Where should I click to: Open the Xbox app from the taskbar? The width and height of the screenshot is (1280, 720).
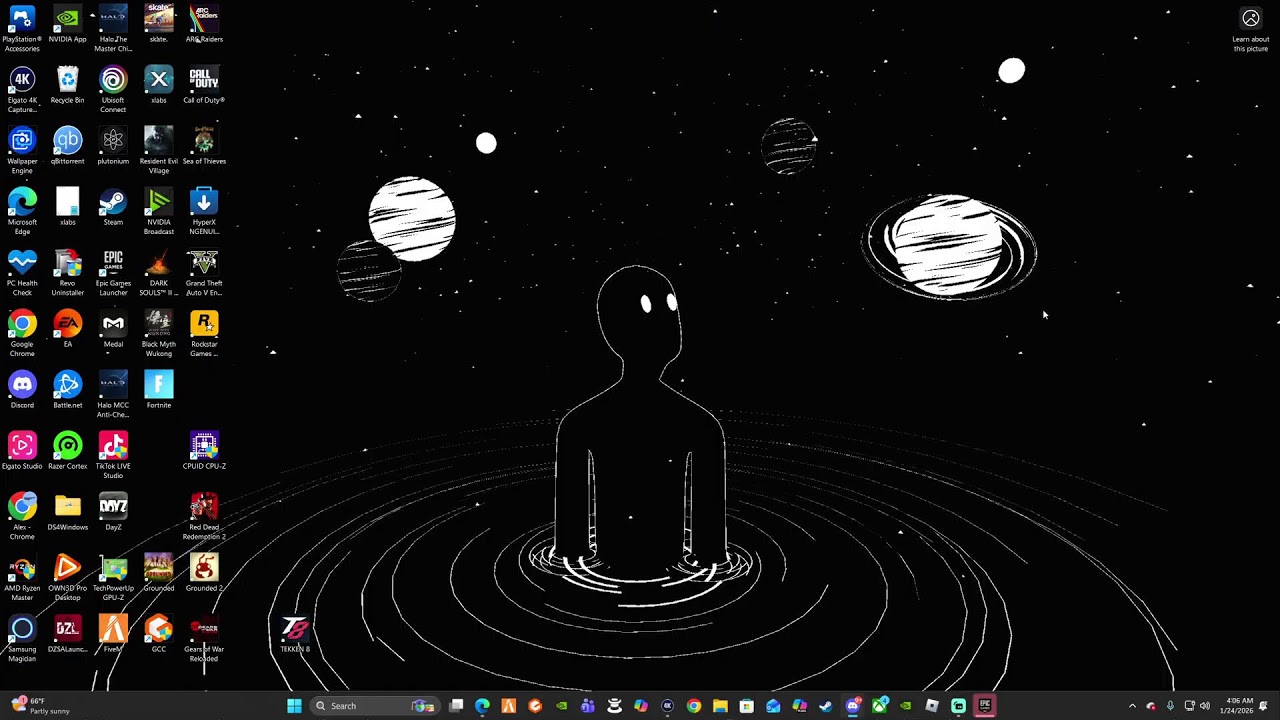click(x=879, y=706)
